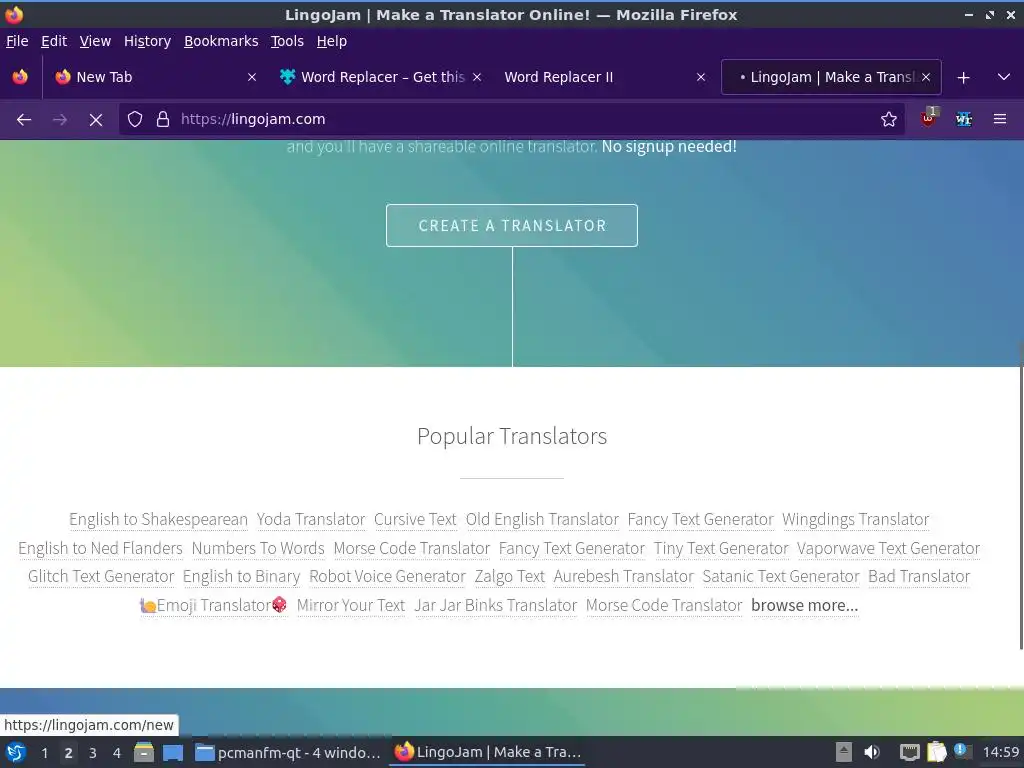Open English to Binary link

tap(242, 577)
